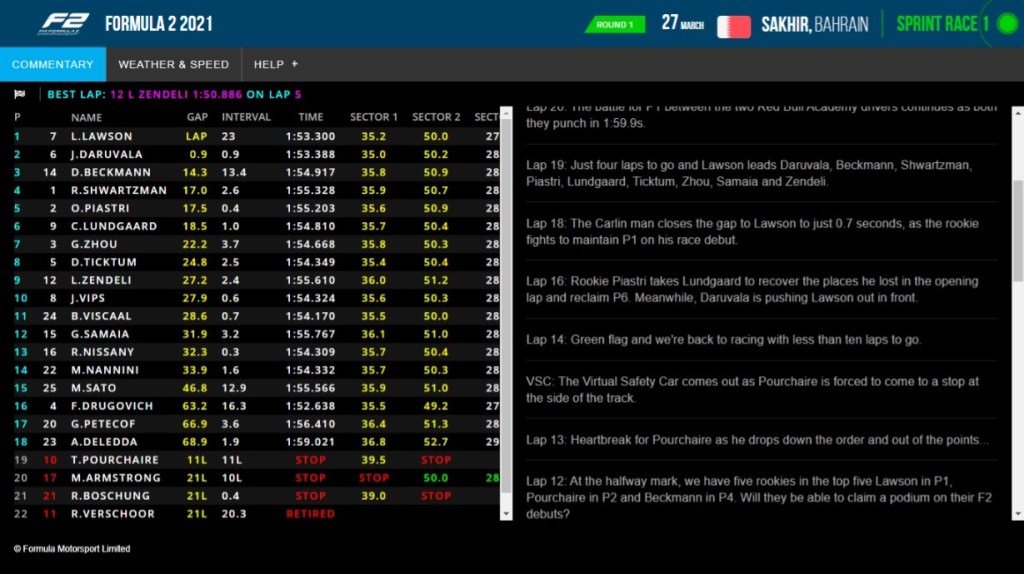Click the VSC Virtual Safety Car commentary
Image resolution: width=1024 pixels, height=574 pixels.
point(752,390)
